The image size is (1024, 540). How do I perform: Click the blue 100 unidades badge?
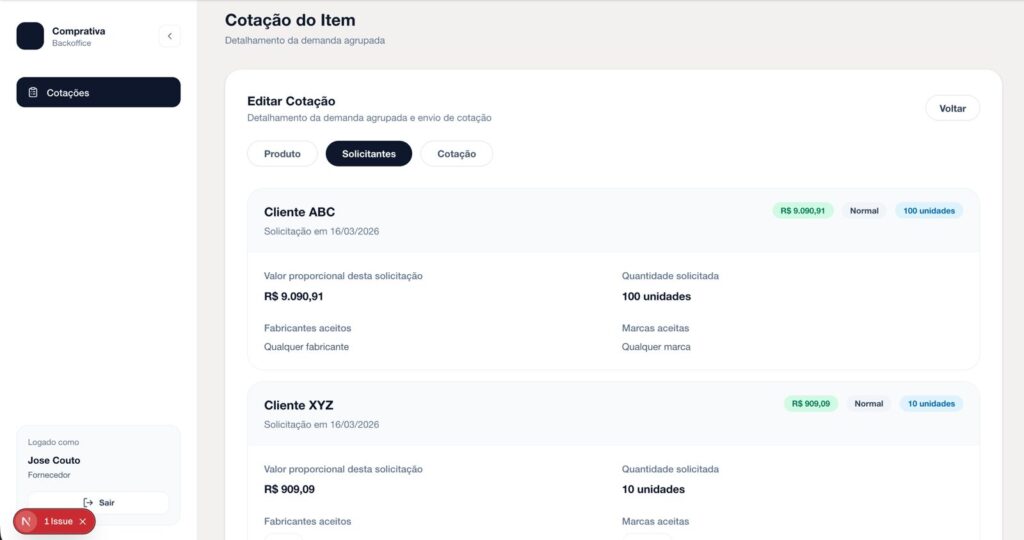[929, 211]
